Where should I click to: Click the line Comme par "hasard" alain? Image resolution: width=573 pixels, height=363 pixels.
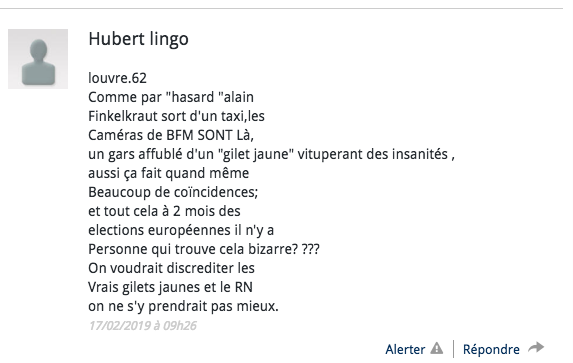tap(171, 97)
